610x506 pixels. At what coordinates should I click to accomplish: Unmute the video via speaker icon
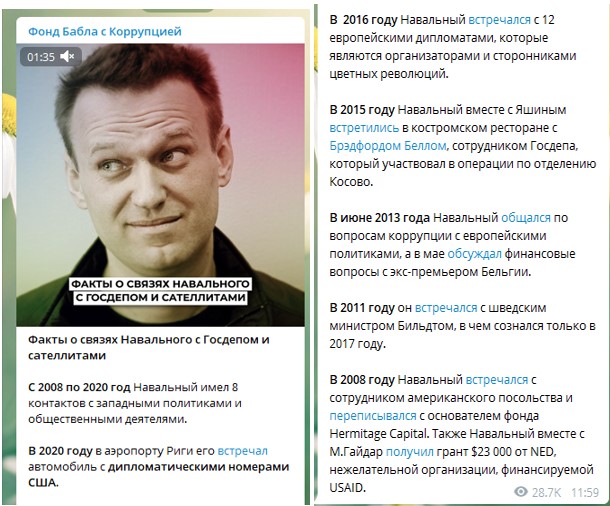[x=67, y=57]
